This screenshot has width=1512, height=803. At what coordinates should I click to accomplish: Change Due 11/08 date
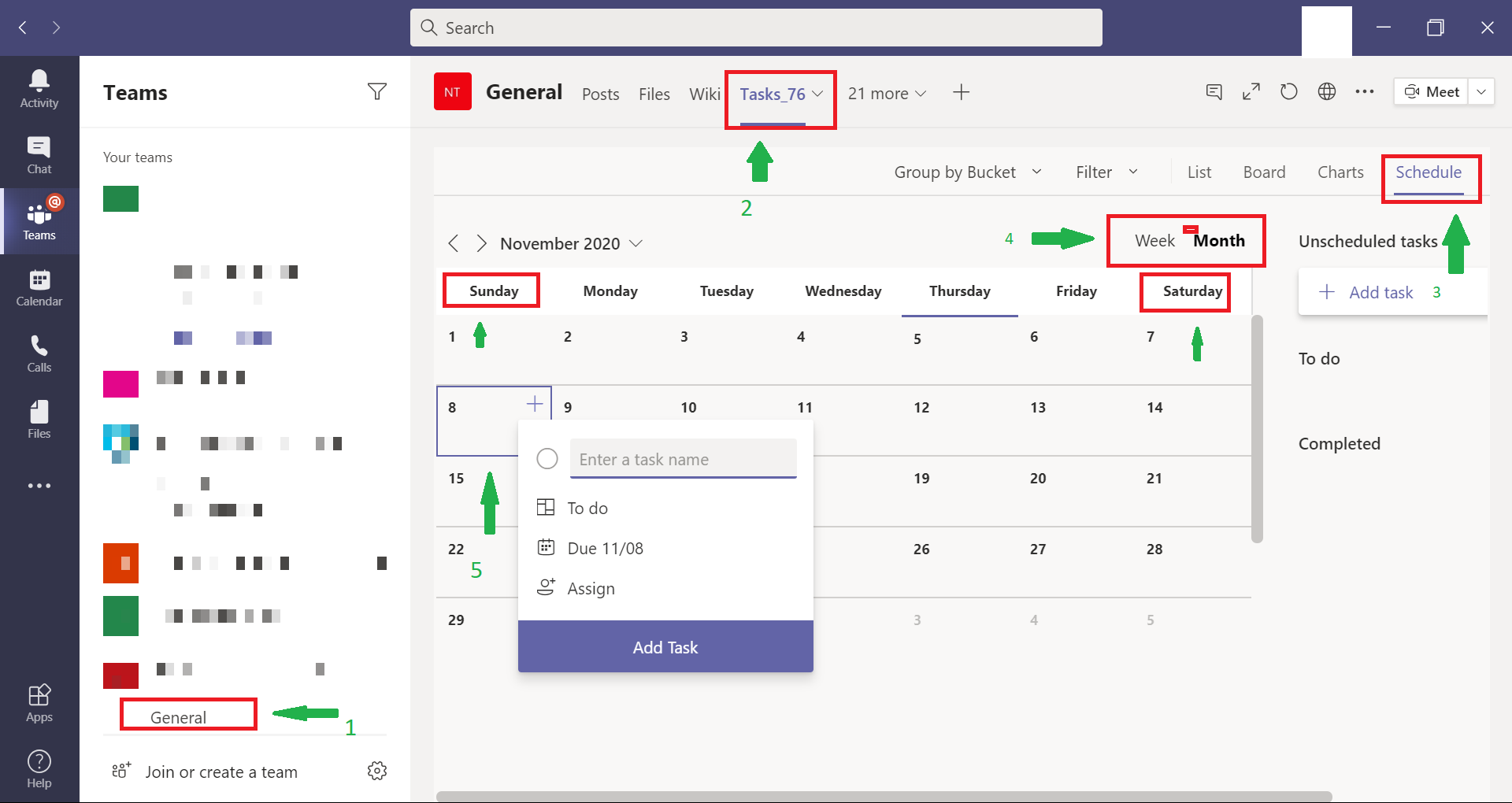pyautogui.click(x=590, y=548)
